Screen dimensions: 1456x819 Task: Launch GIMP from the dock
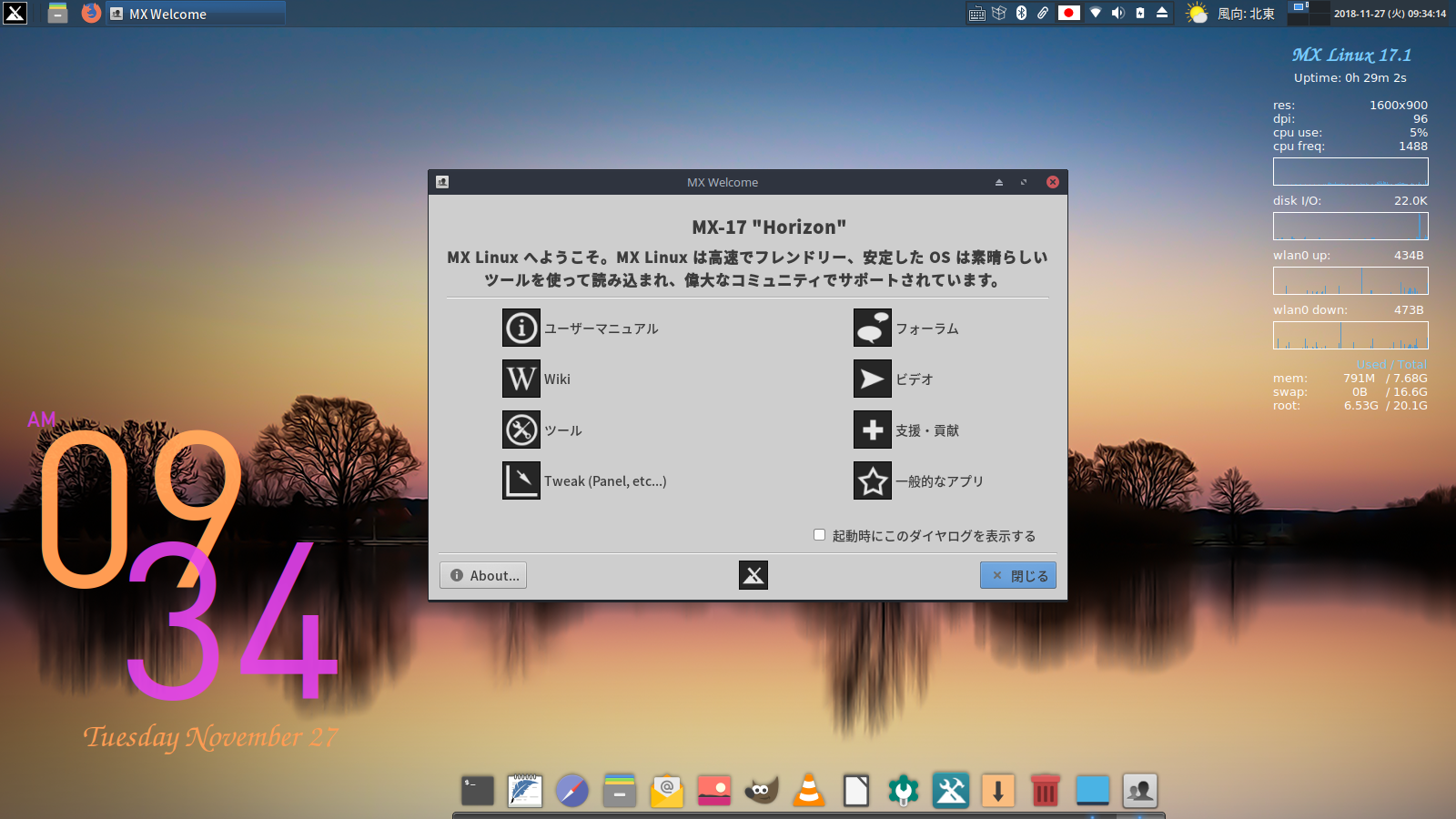(762, 791)
